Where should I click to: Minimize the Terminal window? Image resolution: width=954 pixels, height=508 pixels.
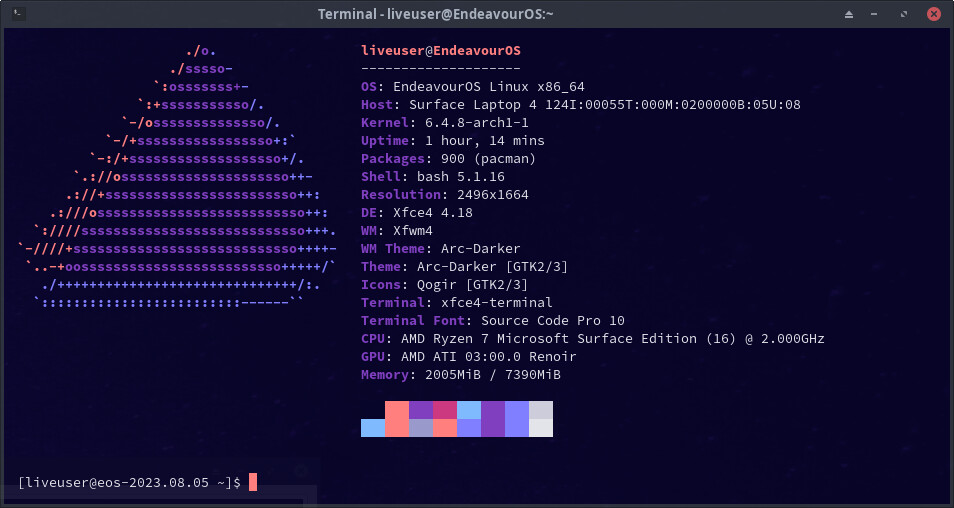874,14
